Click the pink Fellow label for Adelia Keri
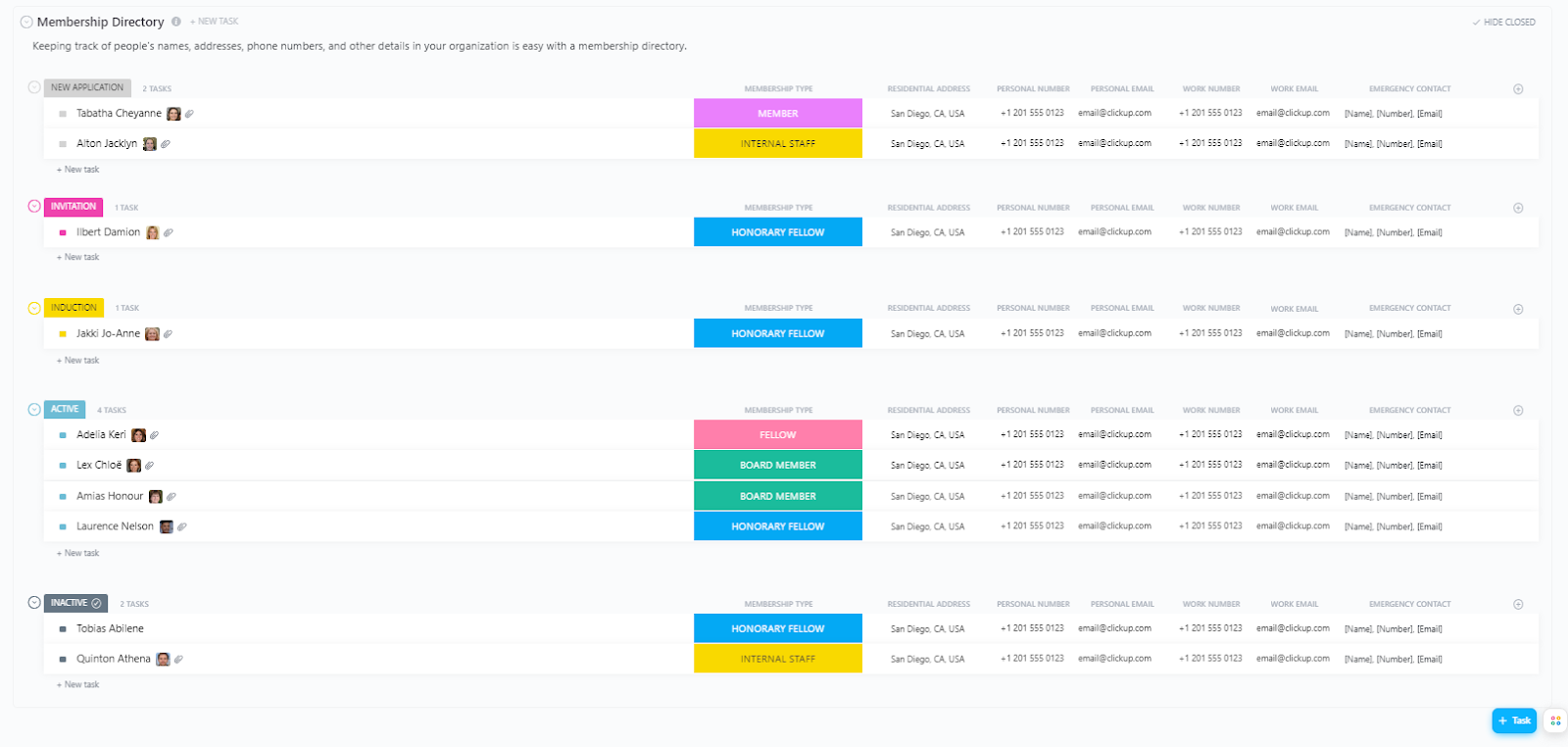Image resolution: width=1568 pixels, height=747 pixels. click(x=778, y=435)
